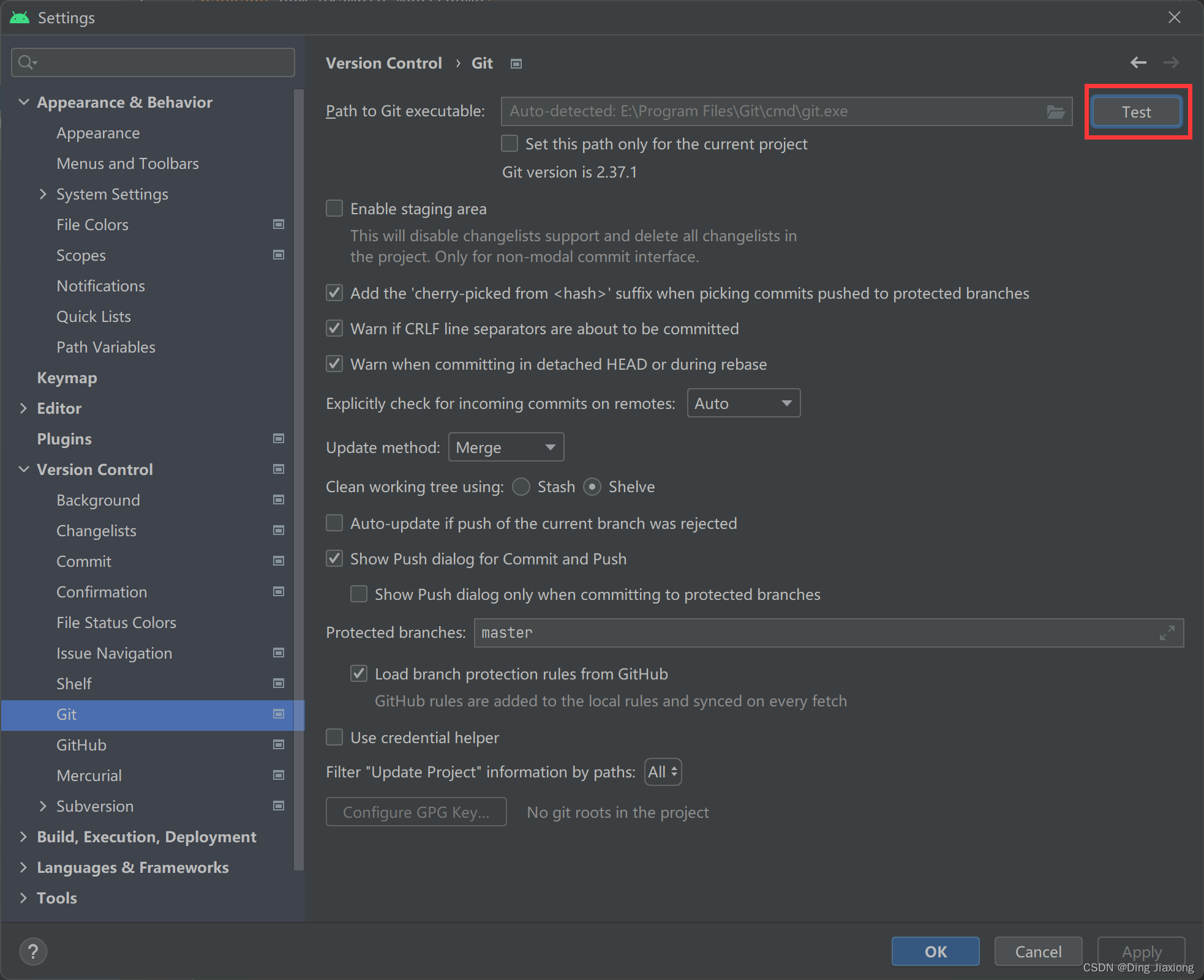Uncheck Warn if CRLF line separators

pos(334,329)
